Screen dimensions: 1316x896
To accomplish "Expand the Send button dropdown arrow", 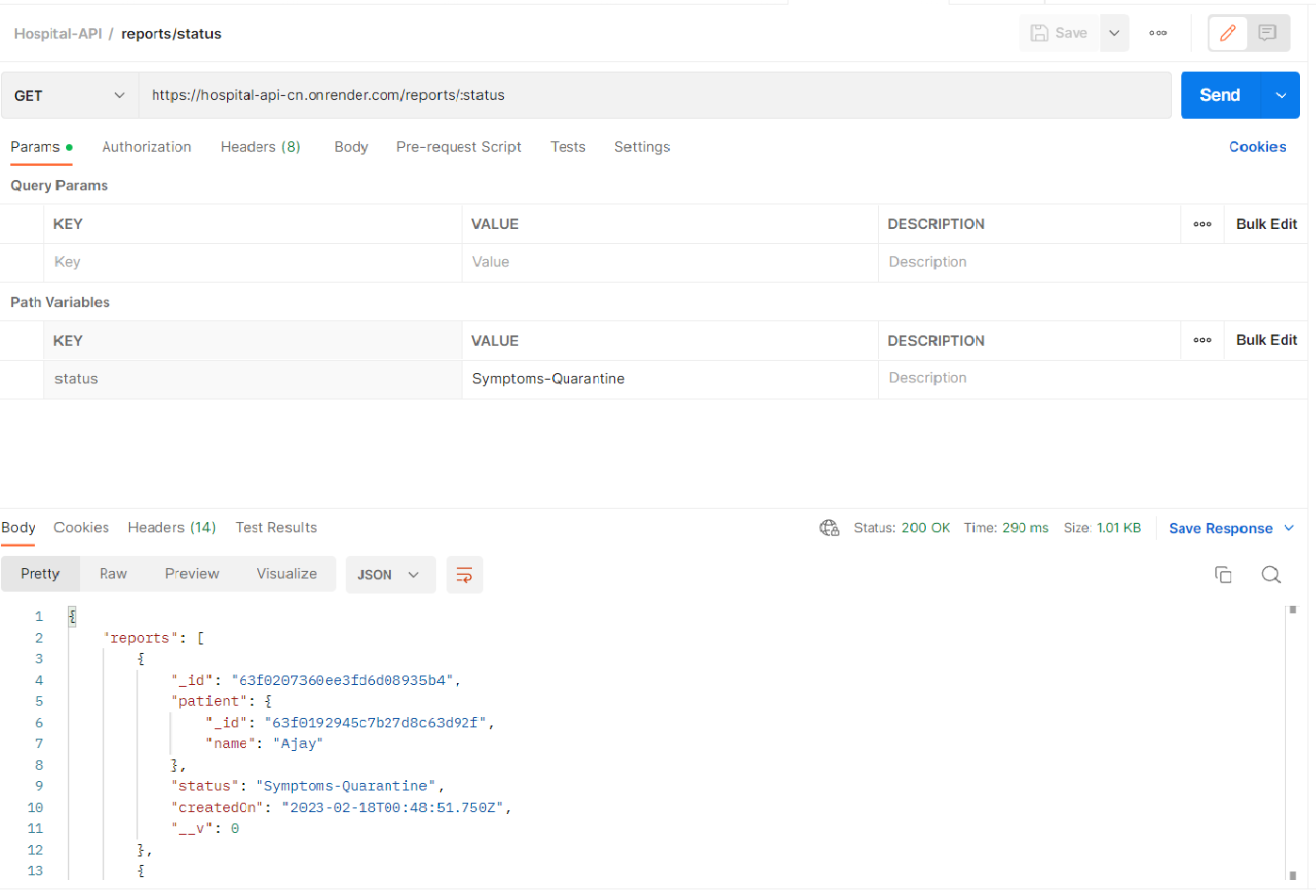I will pyautogui.click(x=1280, y=95).
